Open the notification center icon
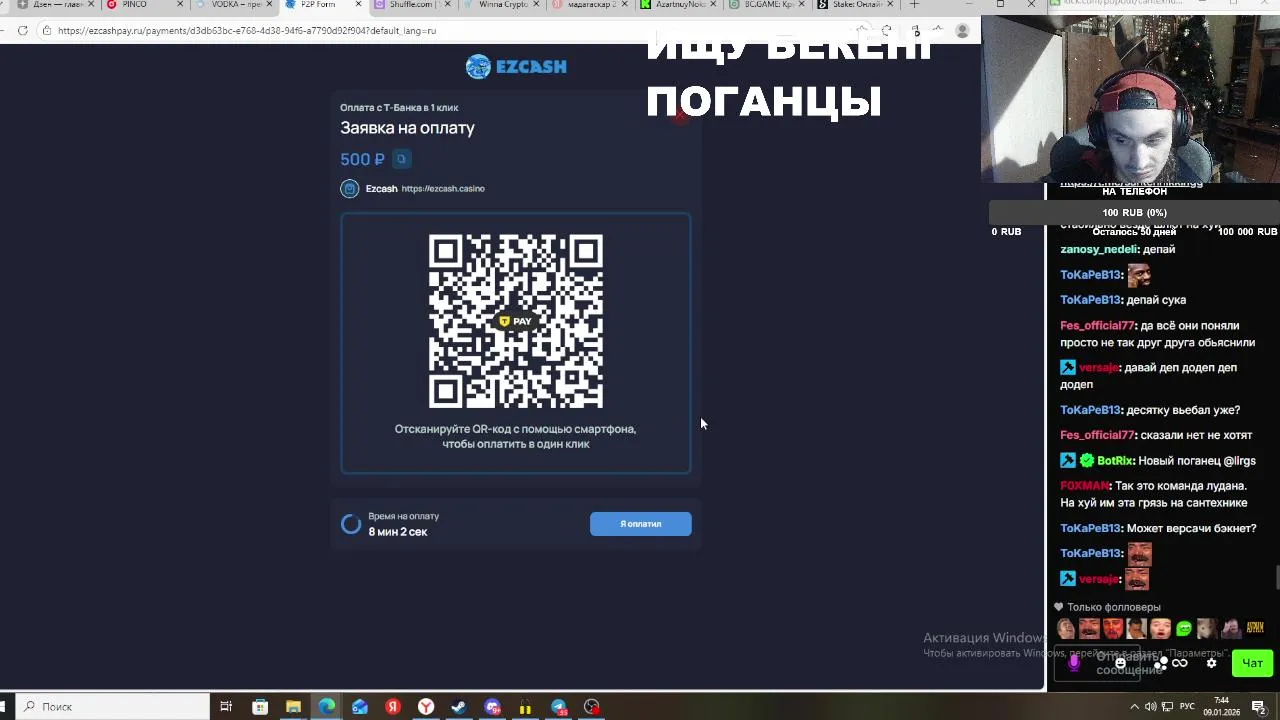 [x=1258, y=707]
